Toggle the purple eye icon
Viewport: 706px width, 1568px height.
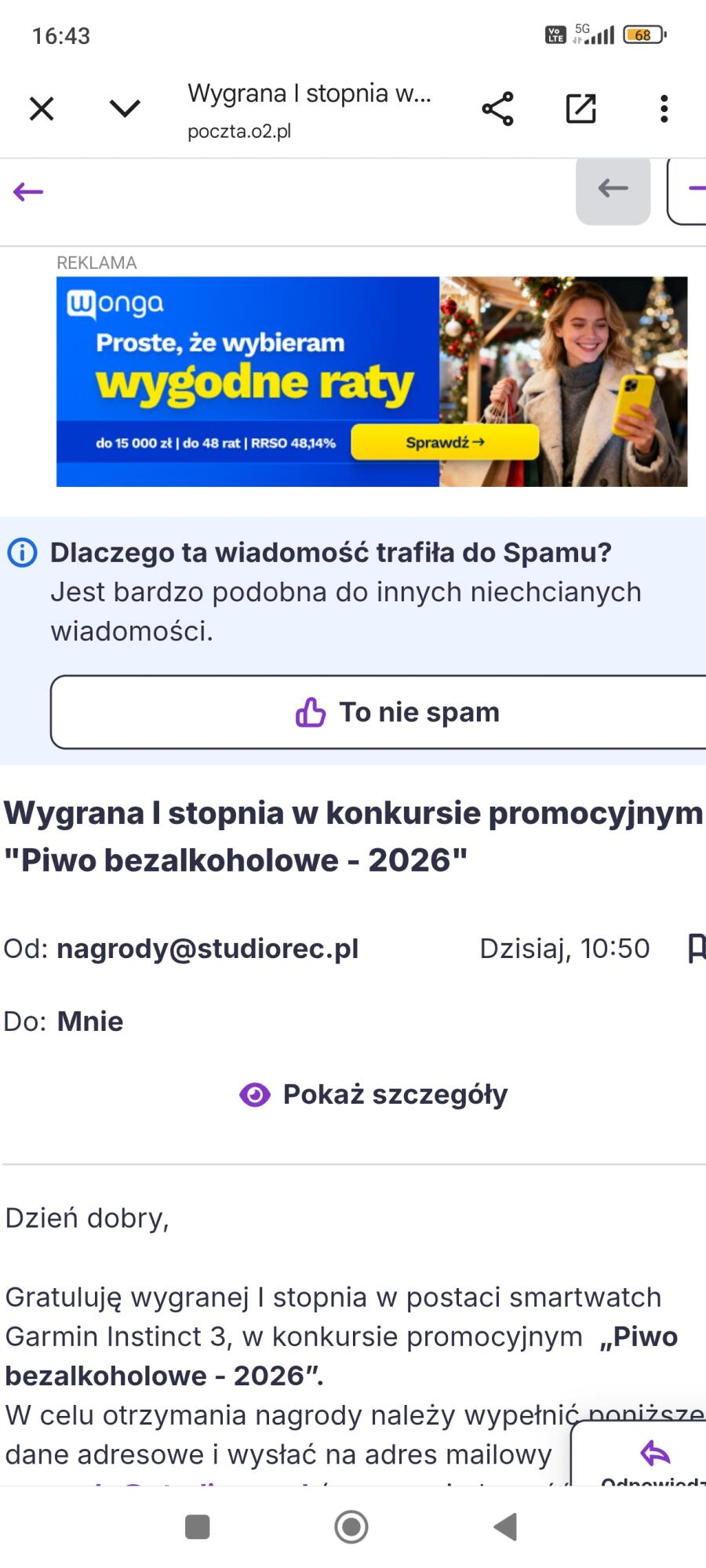click(x=254, y=1094)
